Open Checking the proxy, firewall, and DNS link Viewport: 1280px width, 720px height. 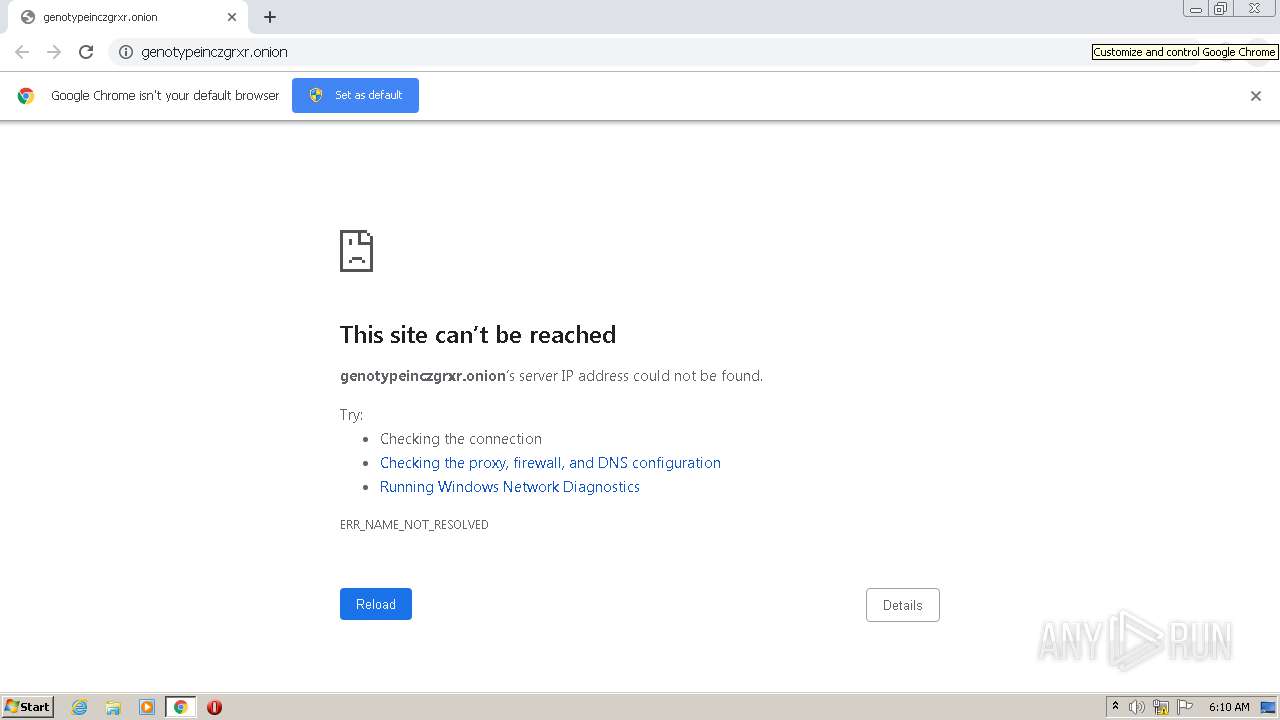coord(550,463)
